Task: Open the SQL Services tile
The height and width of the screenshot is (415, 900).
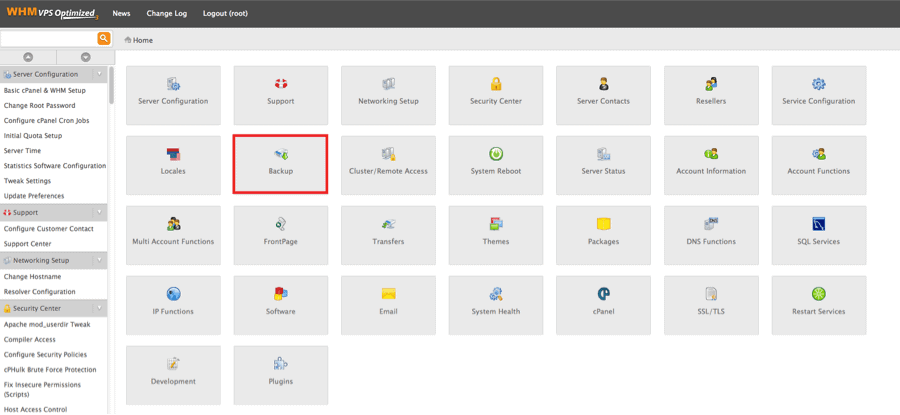Action: 818,235
